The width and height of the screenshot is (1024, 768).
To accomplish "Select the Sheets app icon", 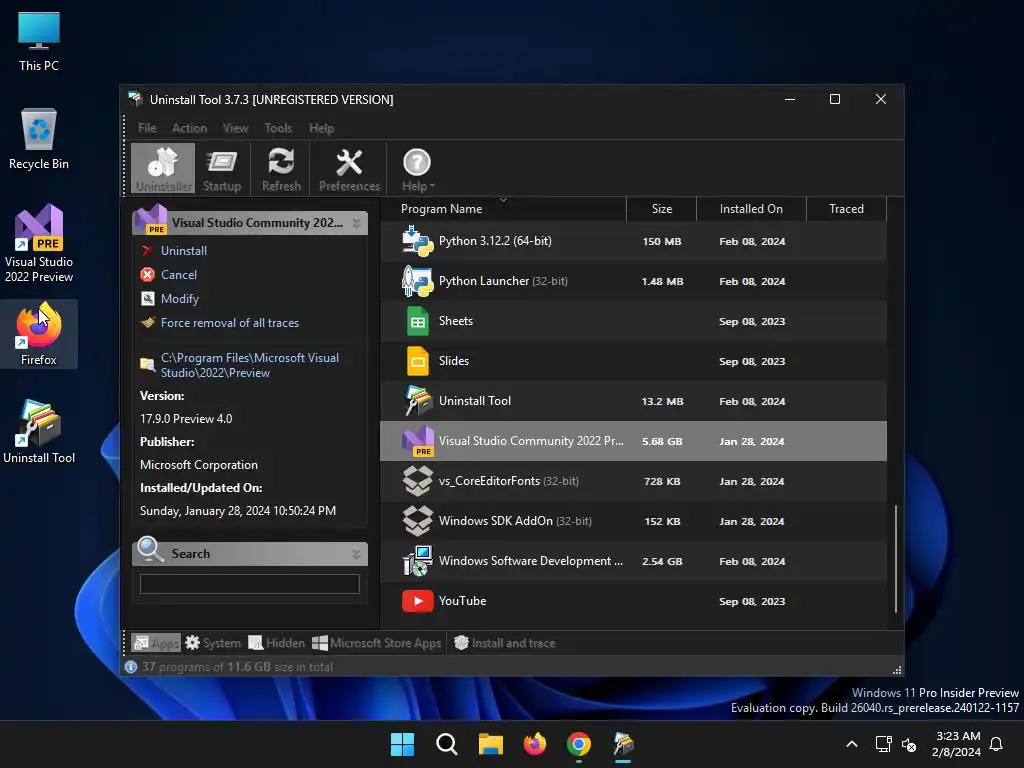I will (x=417, y=321).
